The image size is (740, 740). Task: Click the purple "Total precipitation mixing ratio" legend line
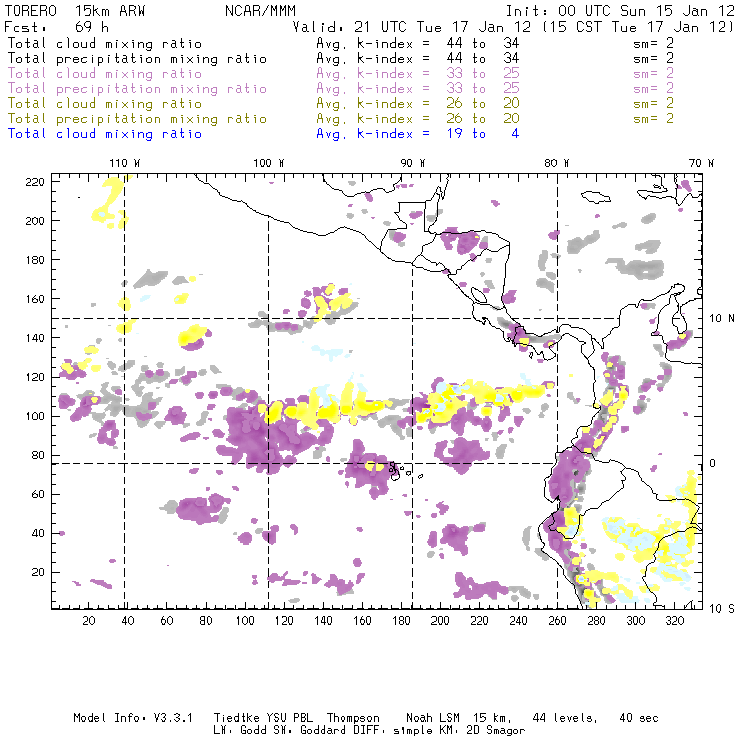(x=137, y=89)
